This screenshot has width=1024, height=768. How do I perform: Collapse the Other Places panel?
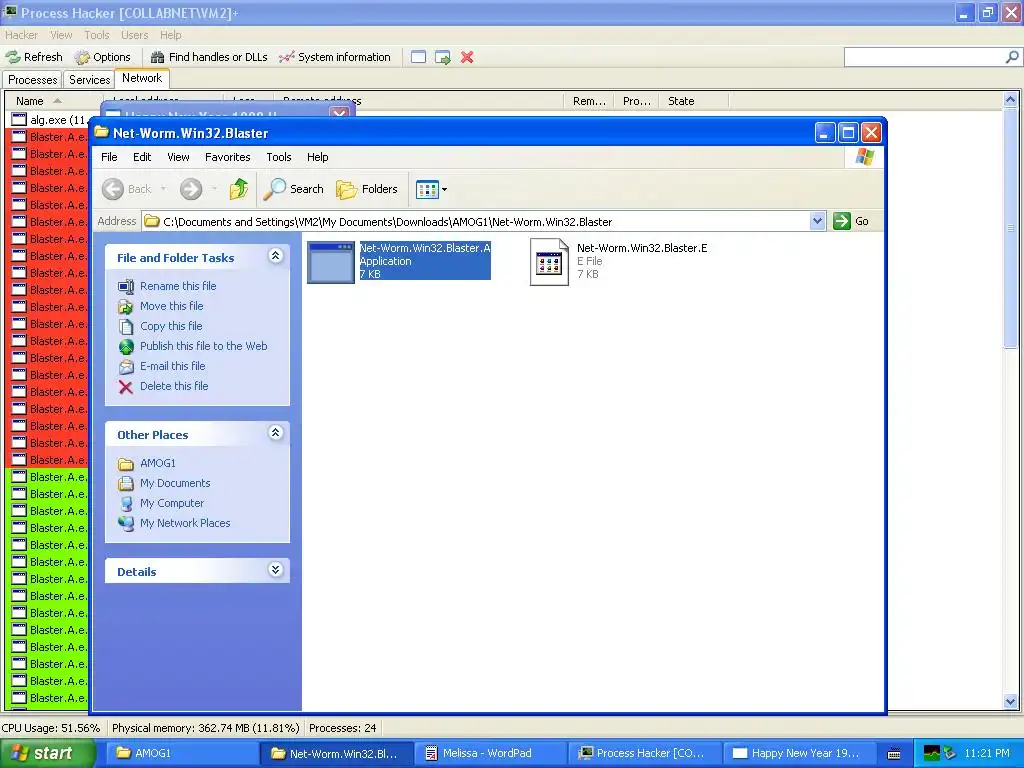[x=276, y=433]
